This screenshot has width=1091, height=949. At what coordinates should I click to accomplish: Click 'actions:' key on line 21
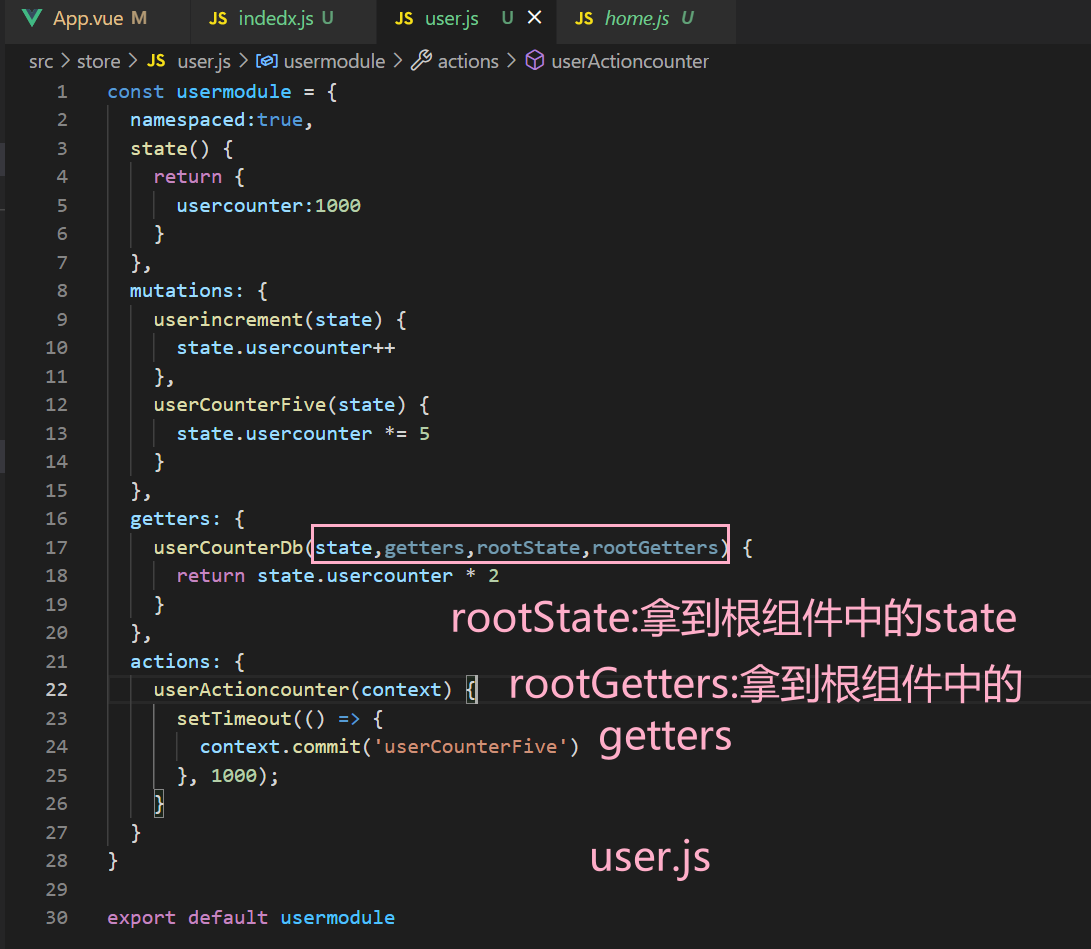pos(175,662)
